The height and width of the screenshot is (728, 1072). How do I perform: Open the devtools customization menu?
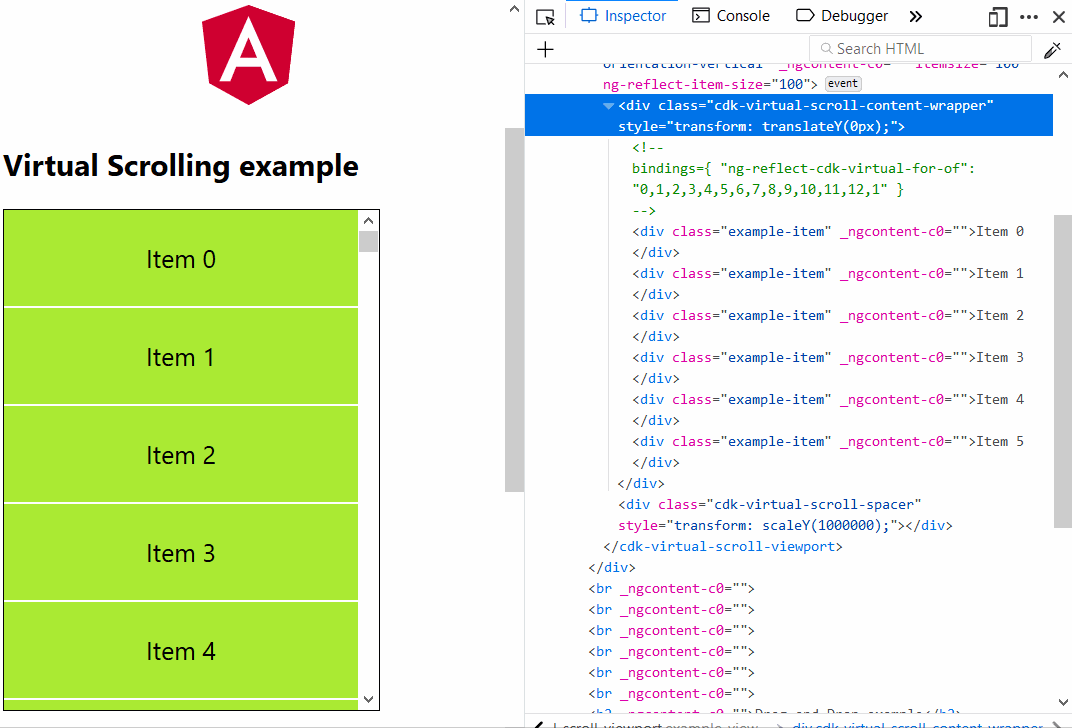[1029, 17]
